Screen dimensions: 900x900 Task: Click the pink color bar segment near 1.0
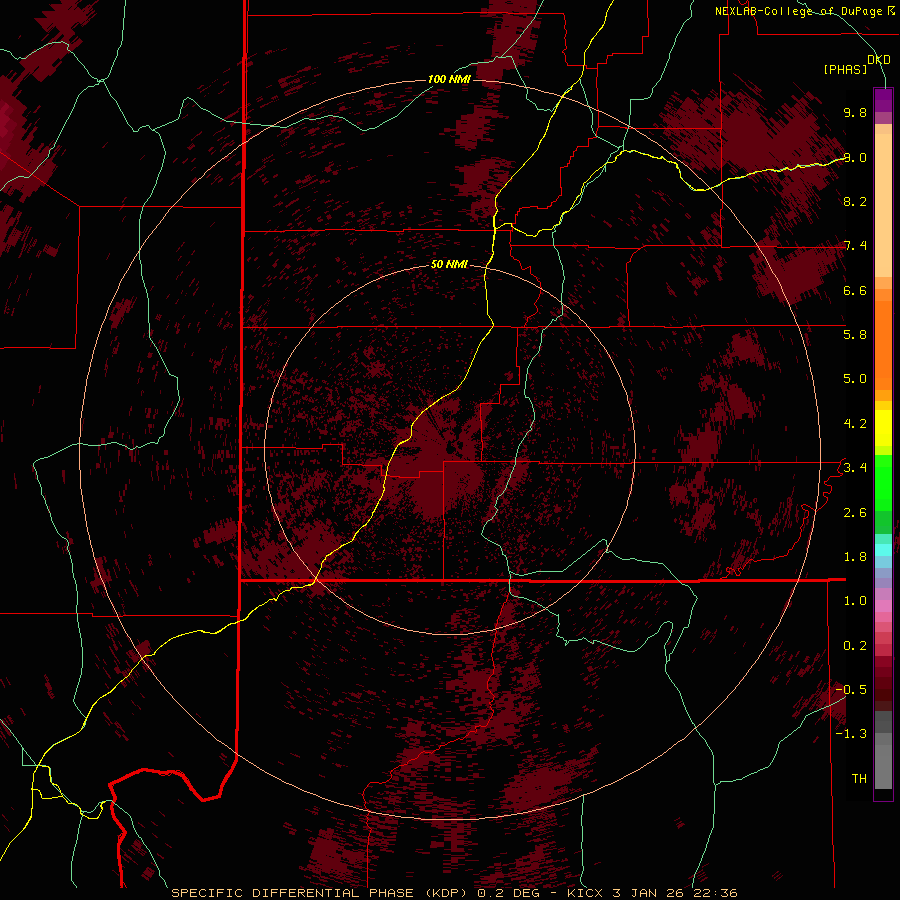(883, 606)
